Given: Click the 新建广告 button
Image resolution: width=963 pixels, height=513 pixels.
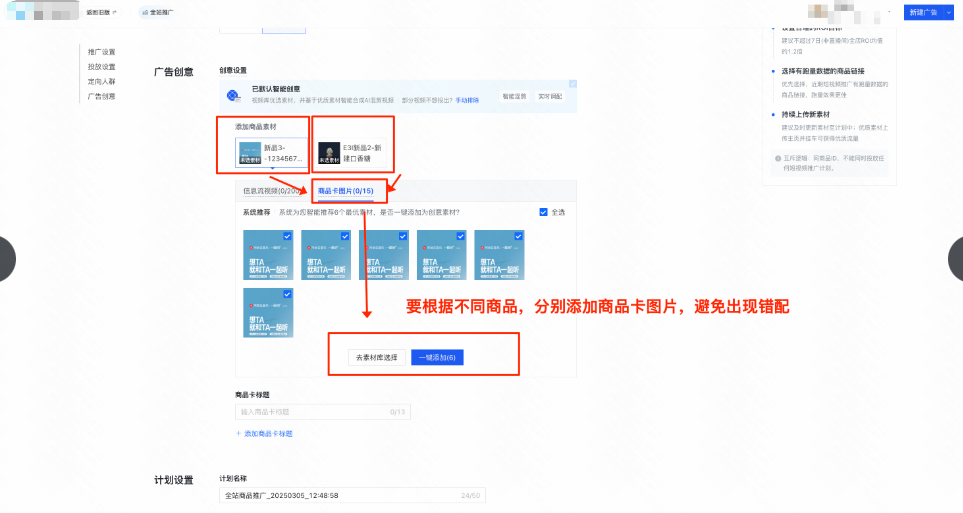Looking at the screenshot, I should coord(923,12).
